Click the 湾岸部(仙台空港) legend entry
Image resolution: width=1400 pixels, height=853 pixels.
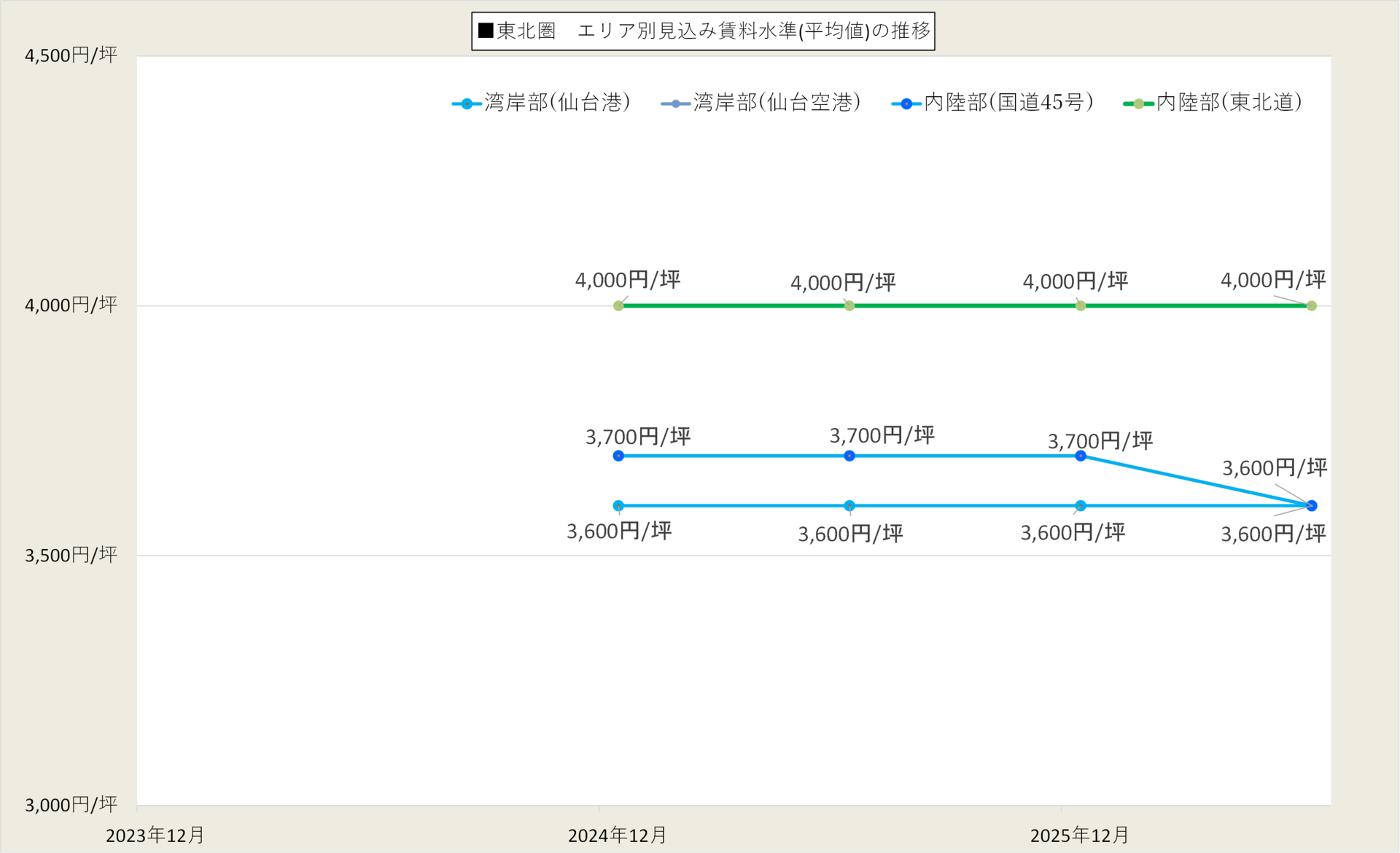(x=761, y=103)
